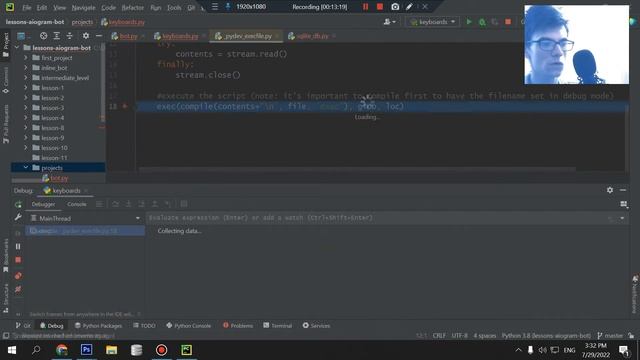This screenshot has height=360, width=640.
Task: Stop the debug session red square
Action: 18,260
